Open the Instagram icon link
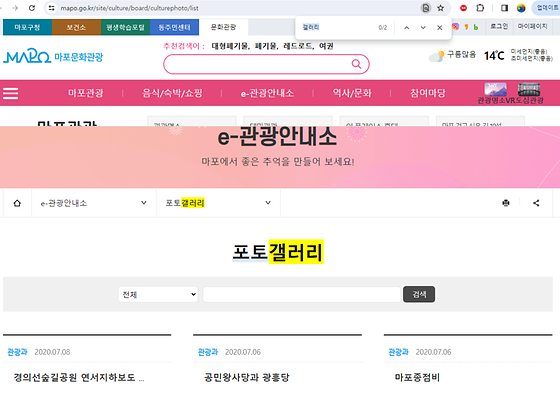Image resolution: width=560 pixels, height=396 pixels. point(455,26)
